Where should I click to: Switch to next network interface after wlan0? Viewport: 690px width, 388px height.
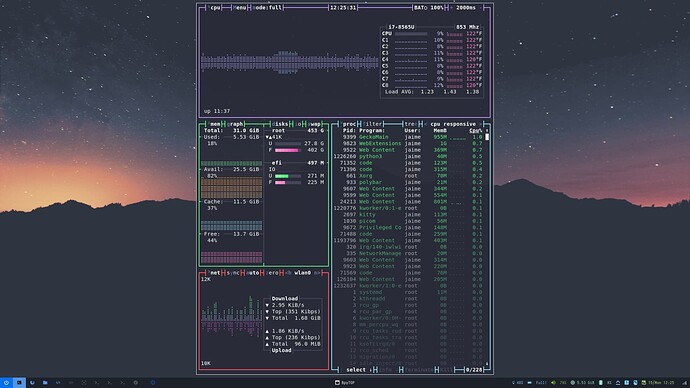(x=316, y=273)
